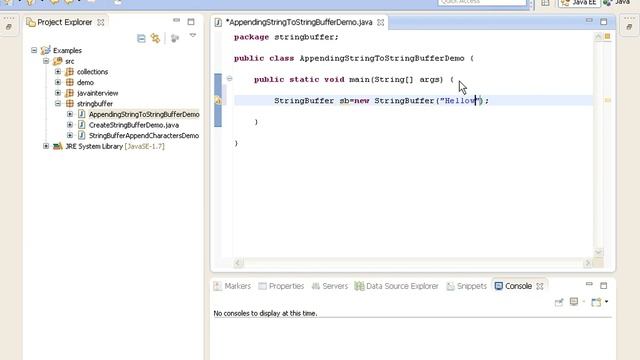Image resolution: width=640 pixels, height=360 pixels.
Task: Click the stringbuffer package icon
Action: pos(70,104)
